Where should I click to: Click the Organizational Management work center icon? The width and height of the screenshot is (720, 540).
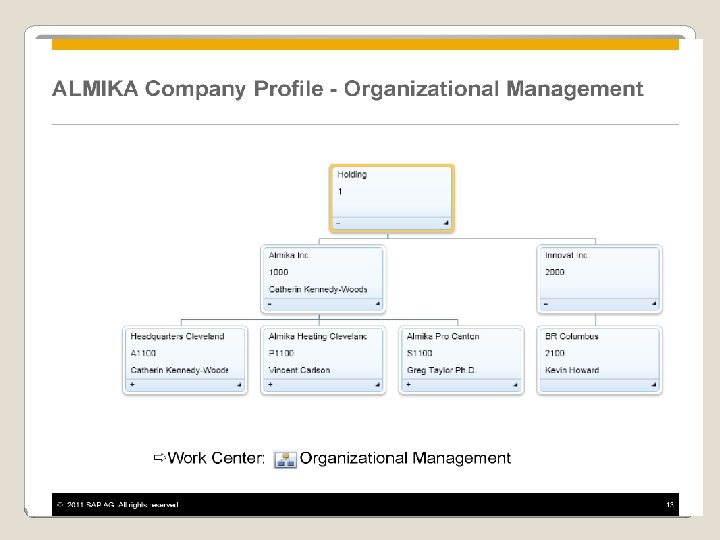tap(285, 459)
